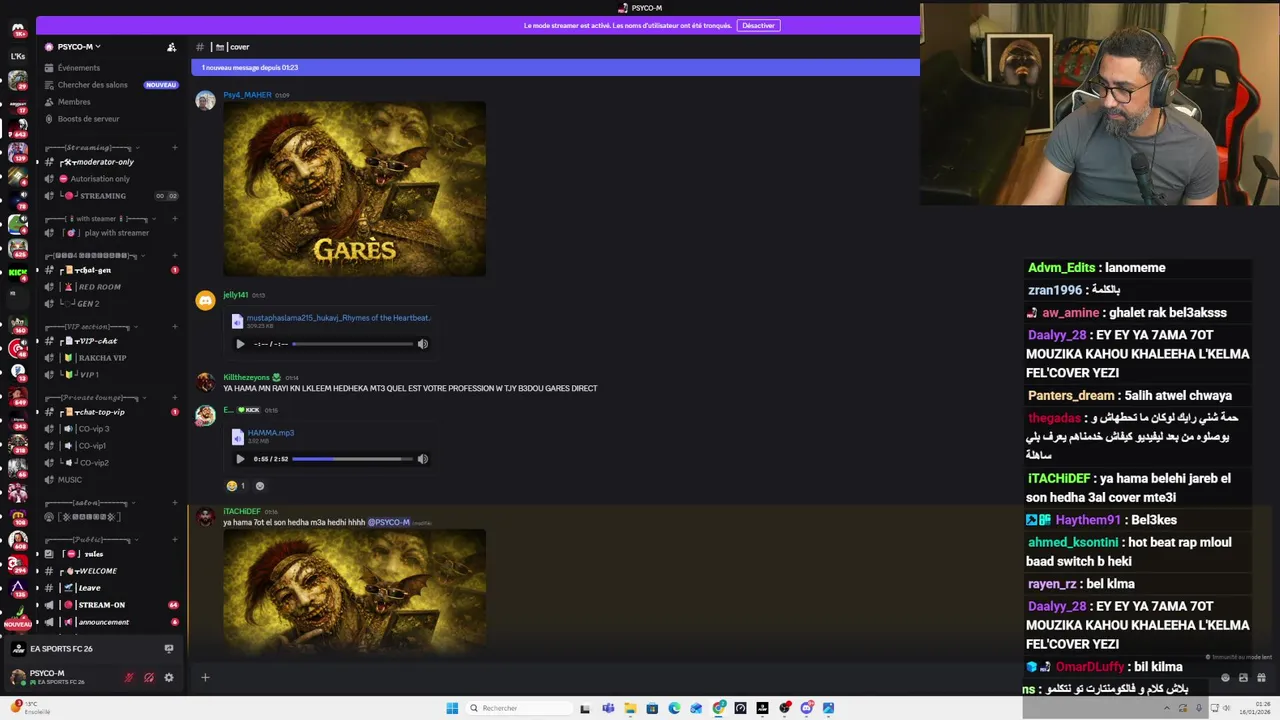Screen dimensions: 1280x720
Task: Click the laughing emoji reaction with count 1
Action: tap(236, 486)
